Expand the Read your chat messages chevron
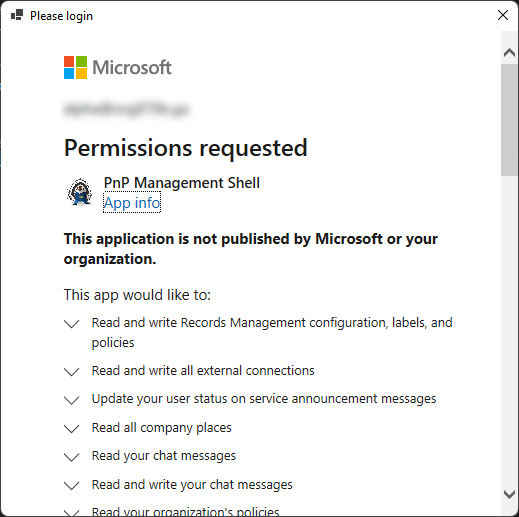Screen dimensions: 519x517 click(x=71, y=457)
